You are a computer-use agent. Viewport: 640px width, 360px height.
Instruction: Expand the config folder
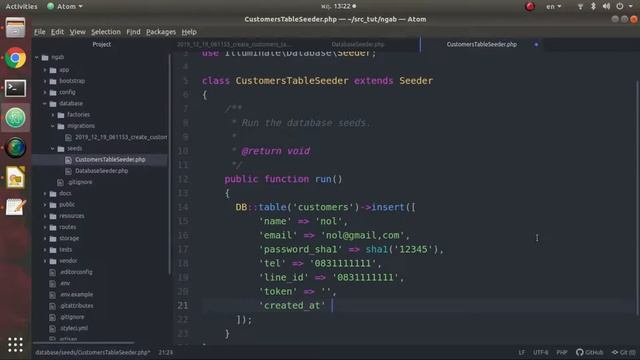(x=45, y=93)
